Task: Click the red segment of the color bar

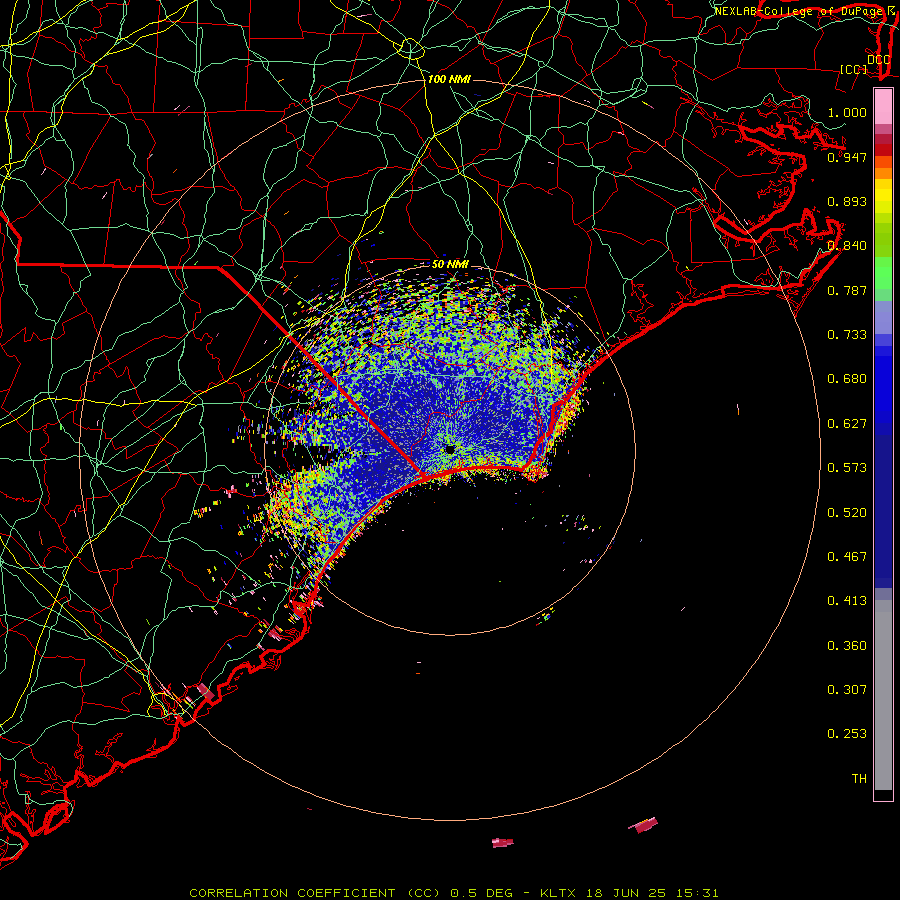Action: [x=883, y=150]
